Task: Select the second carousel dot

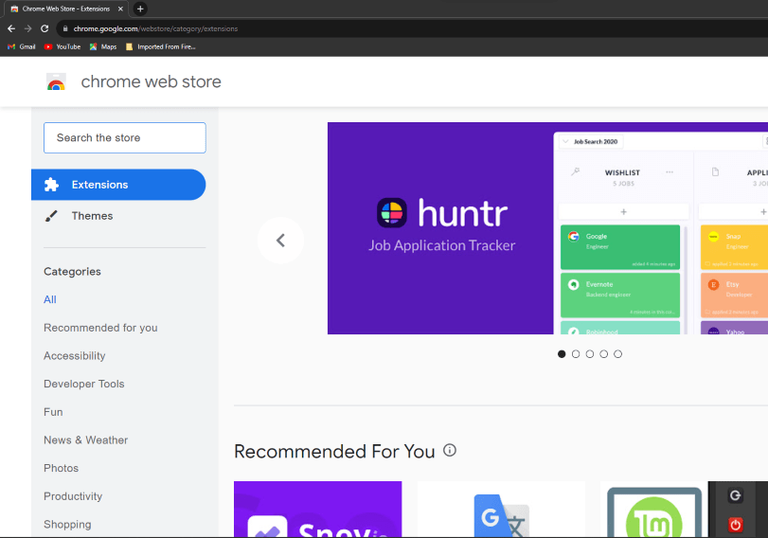Action: 576,354
